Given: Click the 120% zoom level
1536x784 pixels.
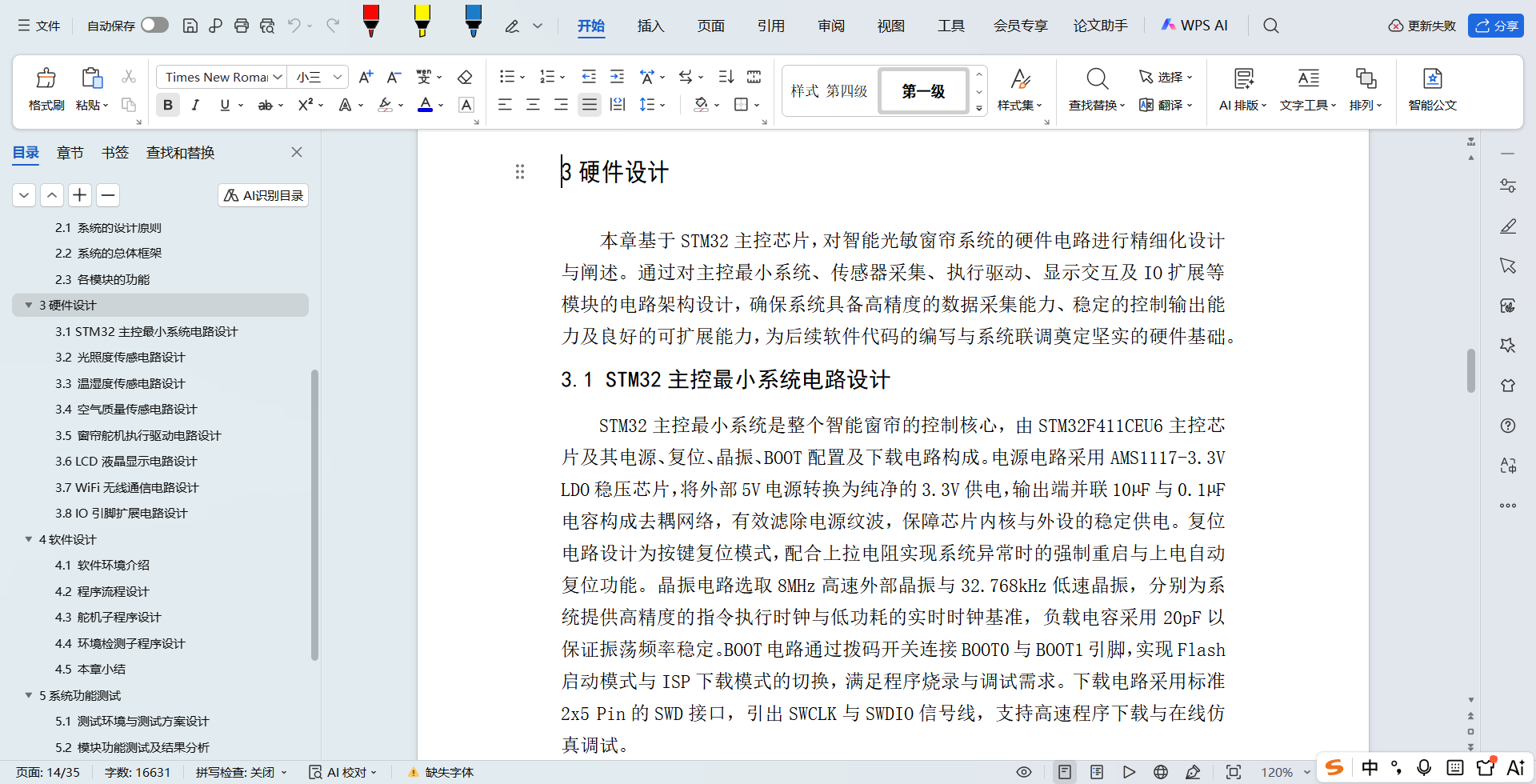Looking at the screenshot, I should 1277,773.
